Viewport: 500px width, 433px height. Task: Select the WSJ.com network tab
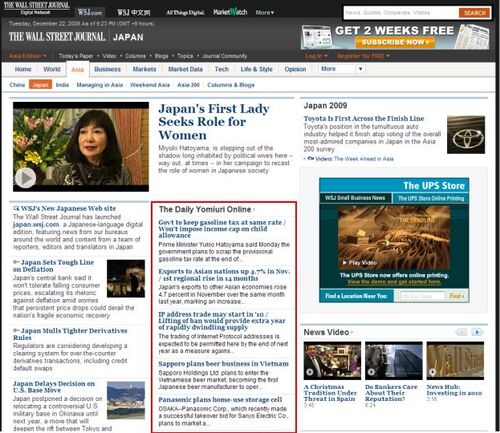(x=90, y=13)
